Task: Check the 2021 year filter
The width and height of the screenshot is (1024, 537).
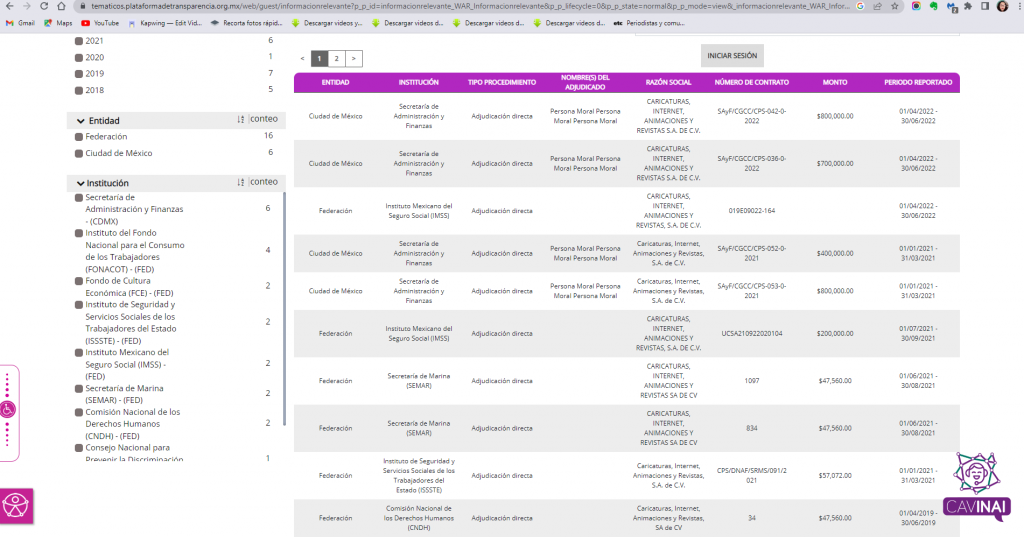Action: click(x=79, y=41)
